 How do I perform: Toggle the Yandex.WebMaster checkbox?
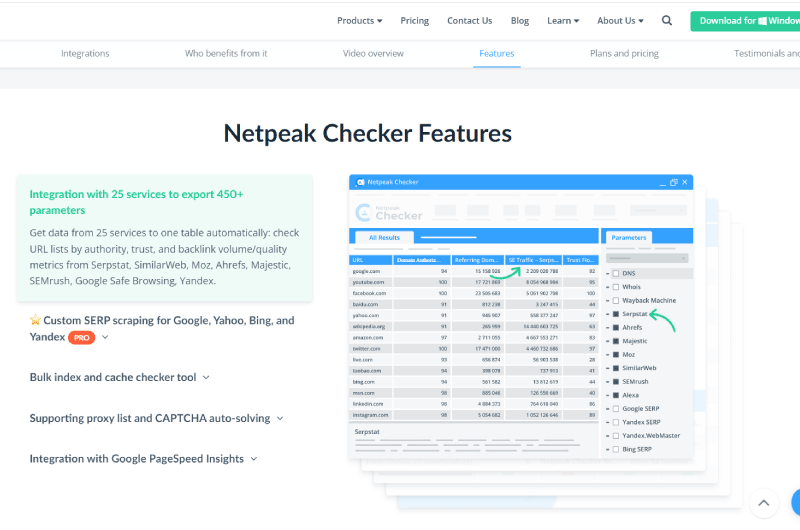tap(616, 436)
